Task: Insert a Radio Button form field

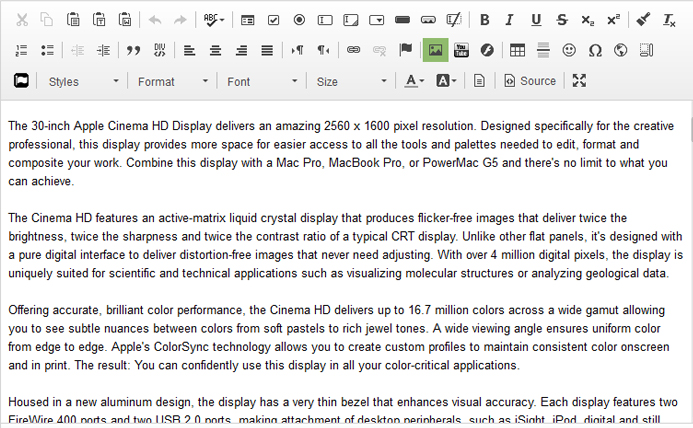Action: tap(299, 20)
